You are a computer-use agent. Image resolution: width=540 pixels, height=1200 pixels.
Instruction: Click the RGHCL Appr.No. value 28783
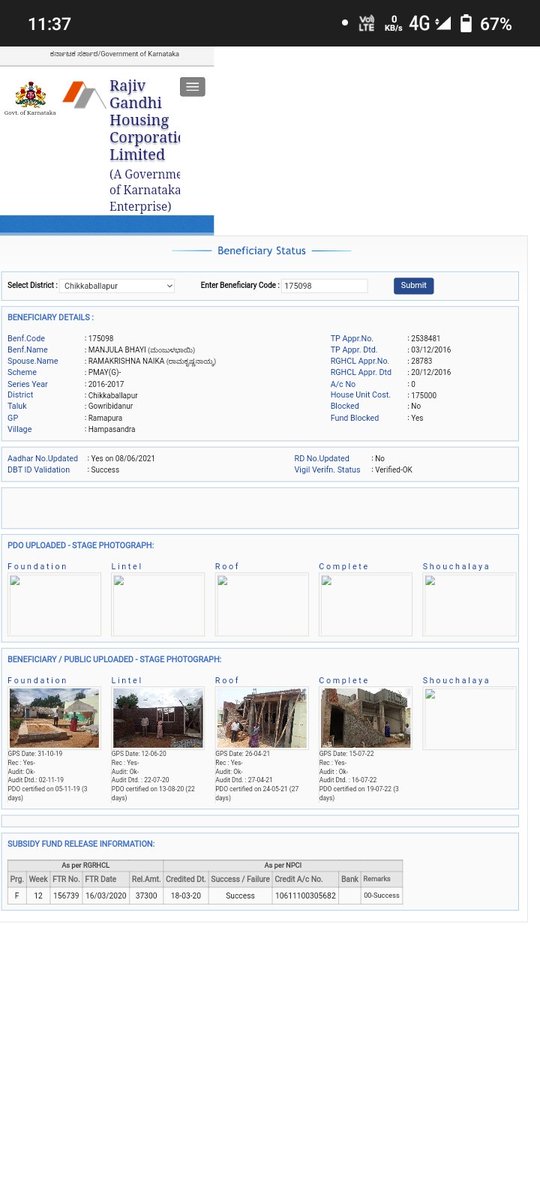[422, 361]
